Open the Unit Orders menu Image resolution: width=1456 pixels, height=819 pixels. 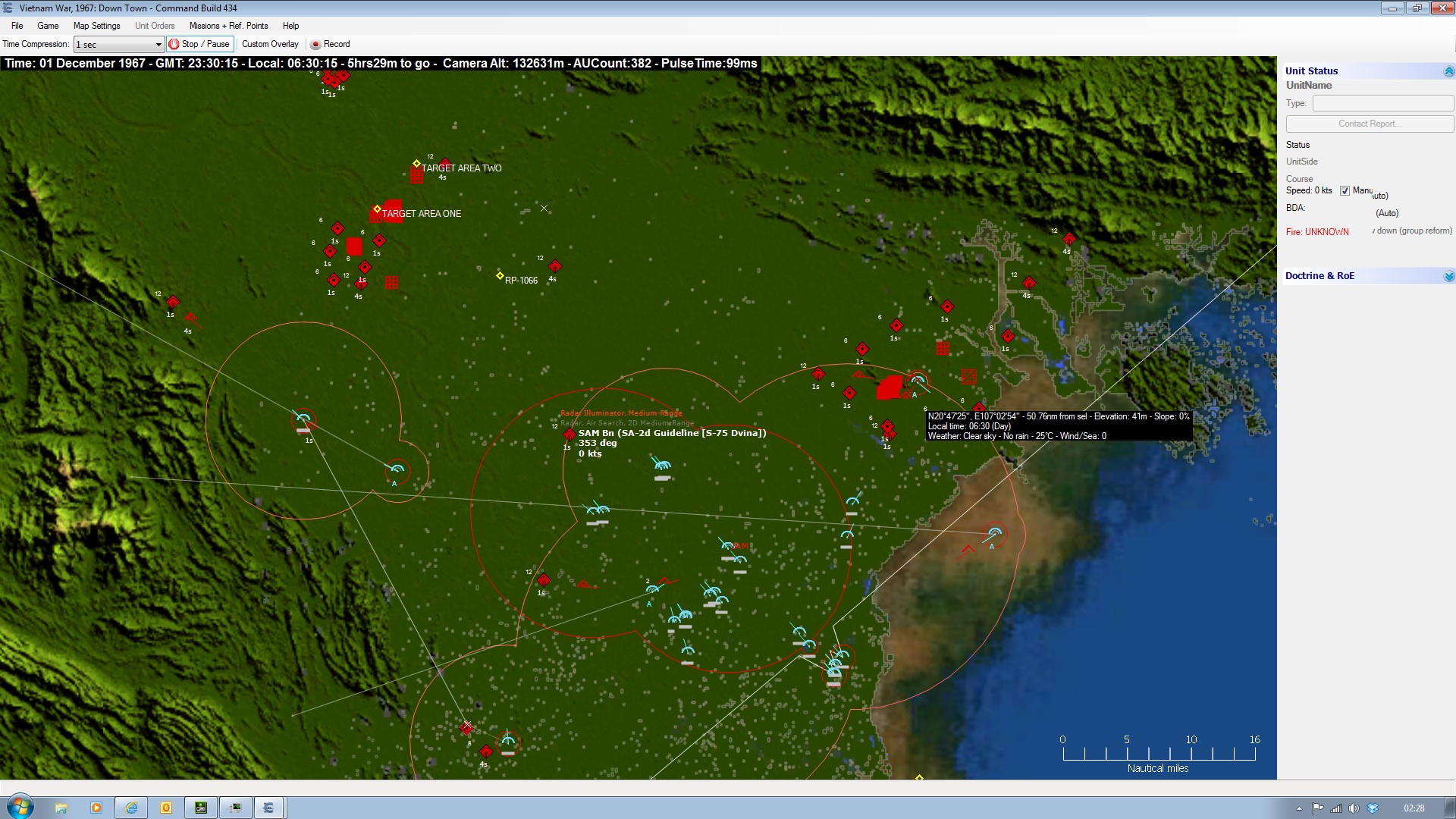(155, 25)
